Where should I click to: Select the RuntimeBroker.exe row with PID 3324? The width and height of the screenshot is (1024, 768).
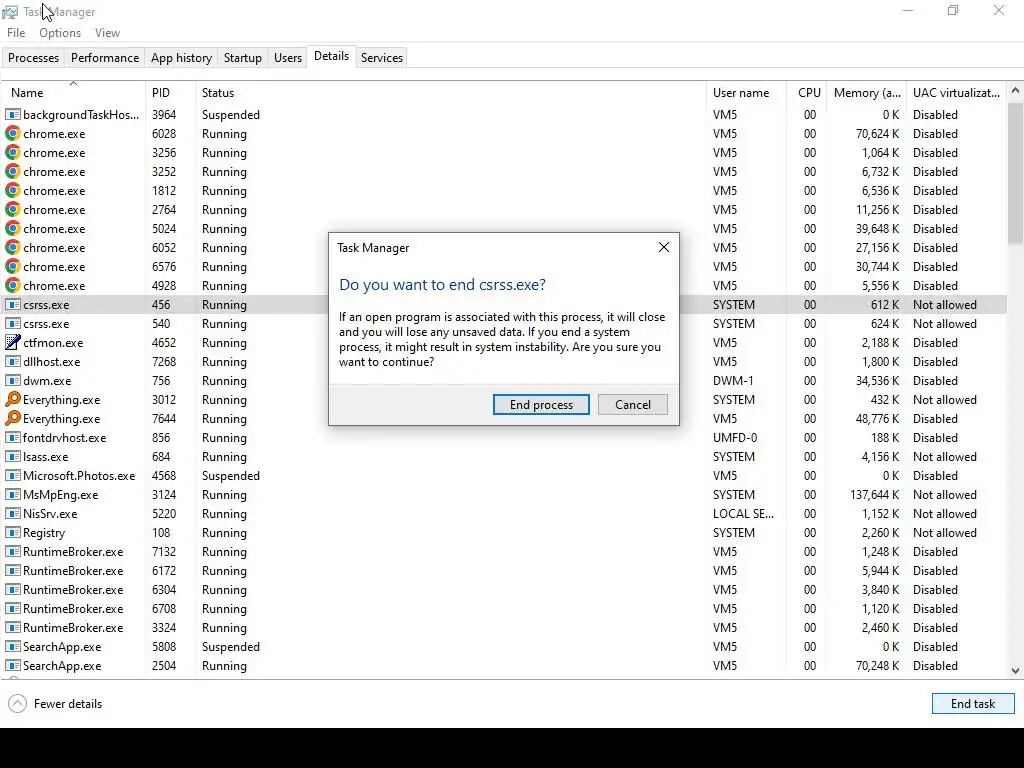point(504,628)
